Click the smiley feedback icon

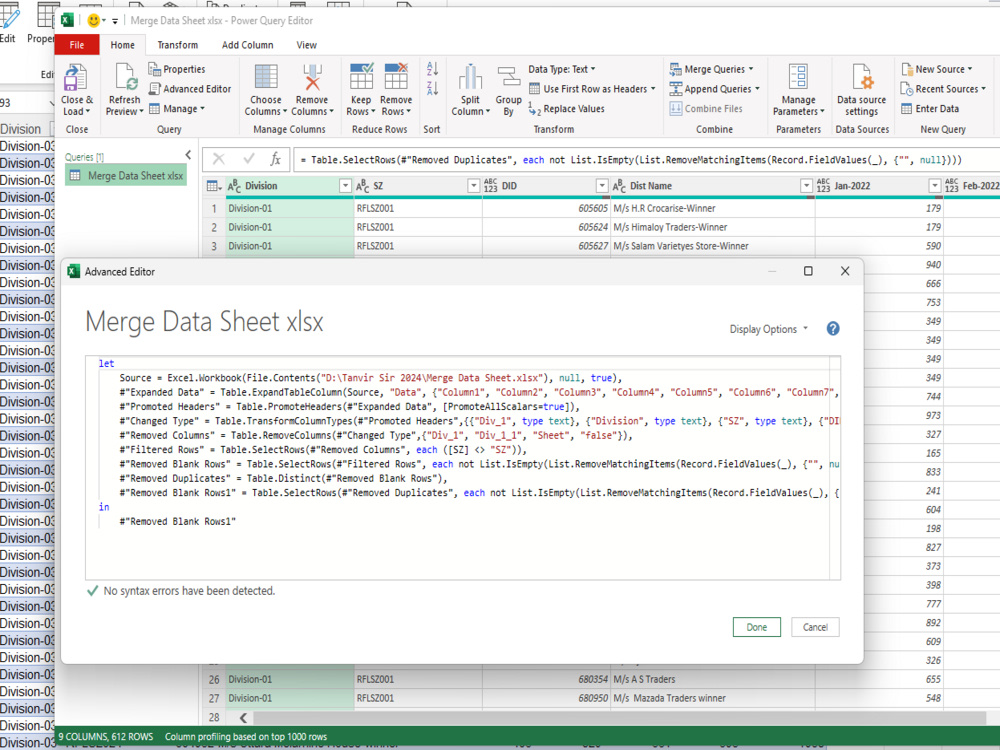click(x=94, y=20)
